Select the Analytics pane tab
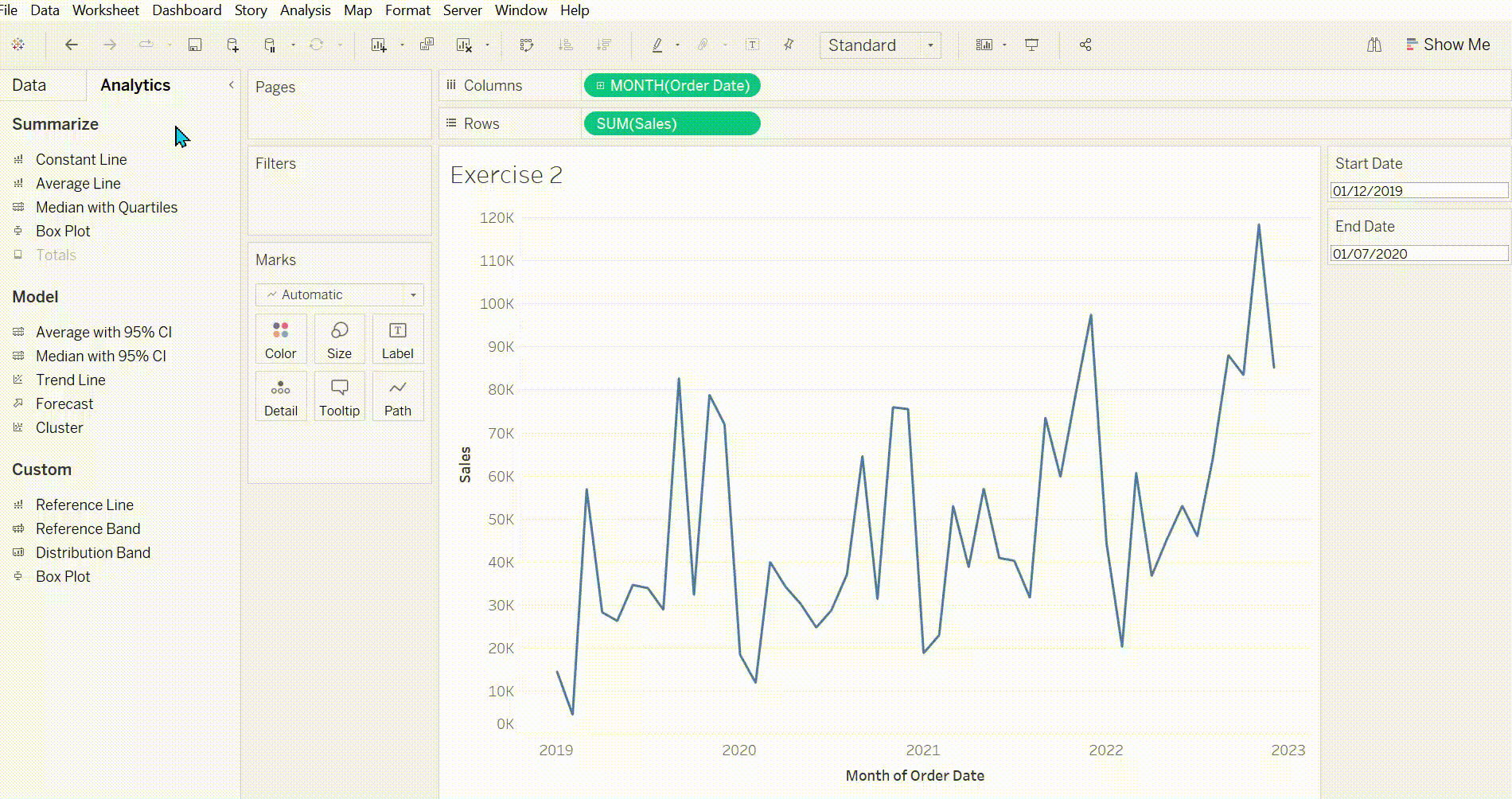 (x=135, y=85)
